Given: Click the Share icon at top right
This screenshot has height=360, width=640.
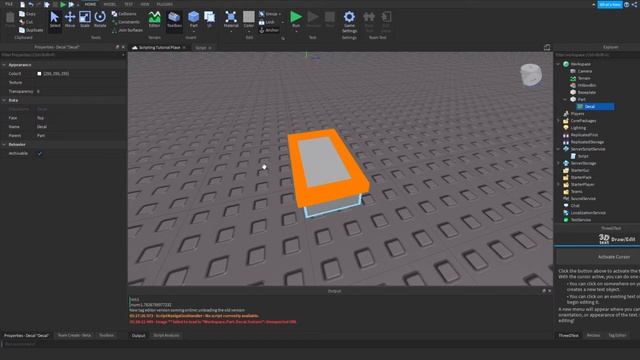Looking at the screenshot, I should point(634,4).
